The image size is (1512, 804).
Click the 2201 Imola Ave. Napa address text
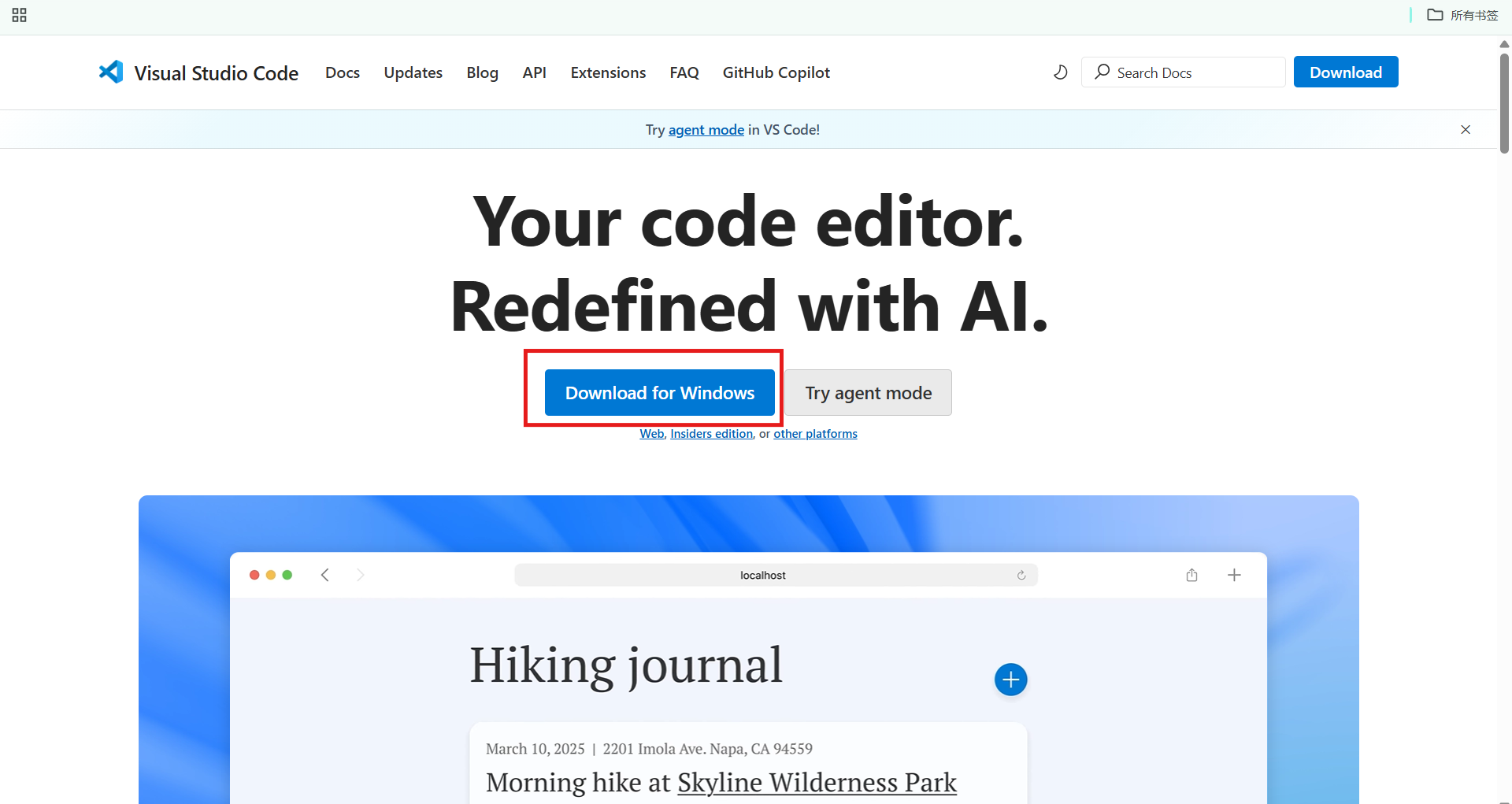coord(707,749)
